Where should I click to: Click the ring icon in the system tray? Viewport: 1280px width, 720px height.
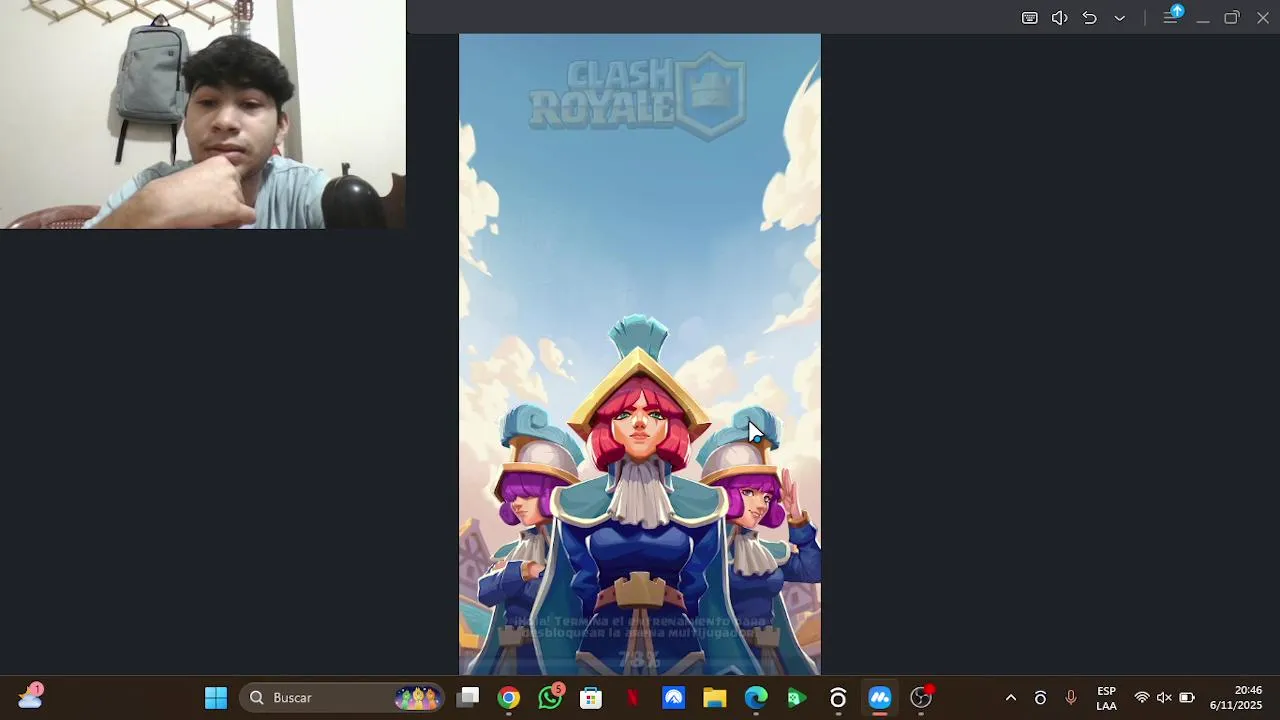click(x=1040, y=698)
